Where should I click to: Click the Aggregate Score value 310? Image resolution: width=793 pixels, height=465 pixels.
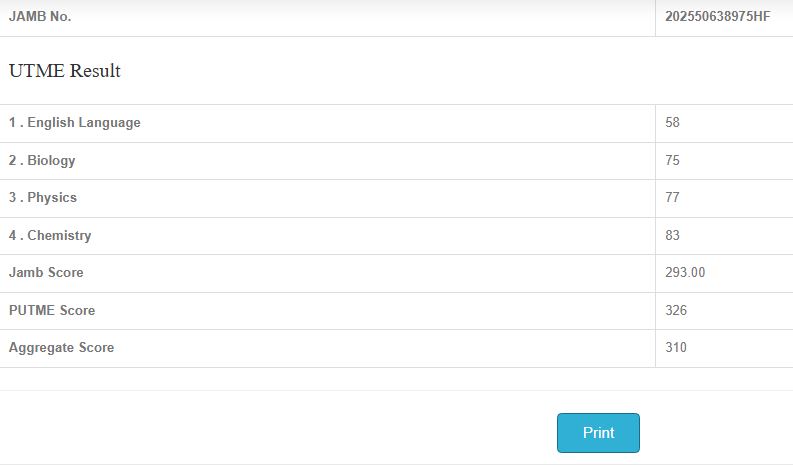[x=676, y=348]
